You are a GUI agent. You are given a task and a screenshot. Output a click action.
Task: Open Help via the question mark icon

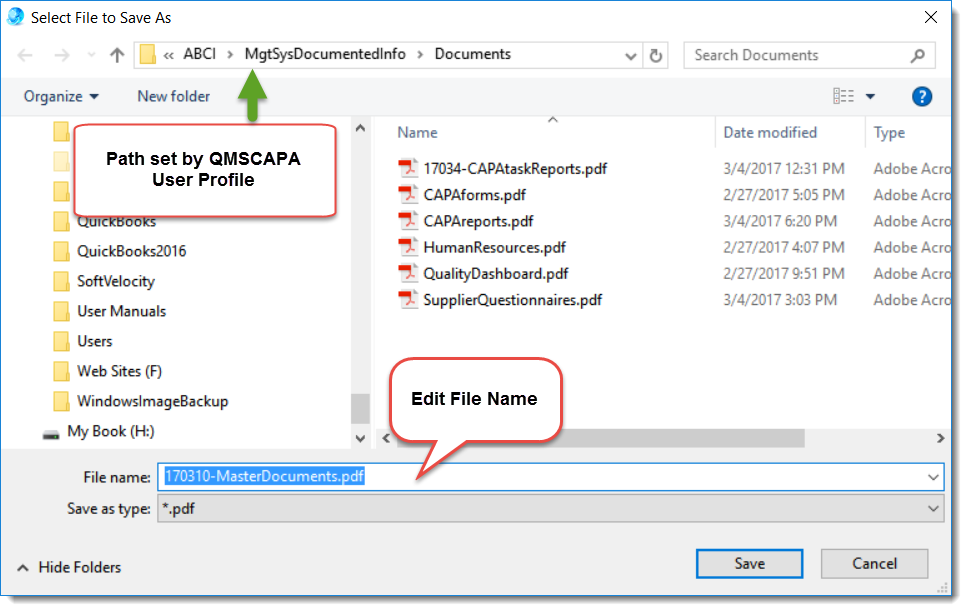(922, 96)
